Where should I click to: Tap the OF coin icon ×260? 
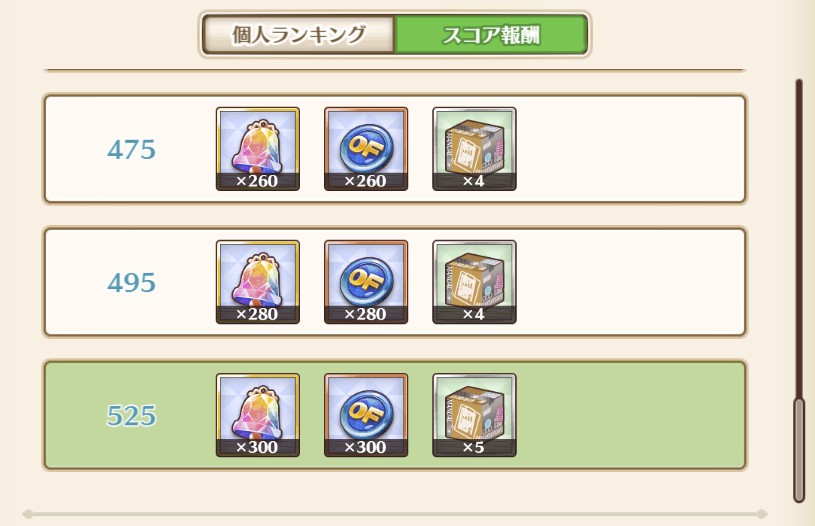click(x=366, y=149)
